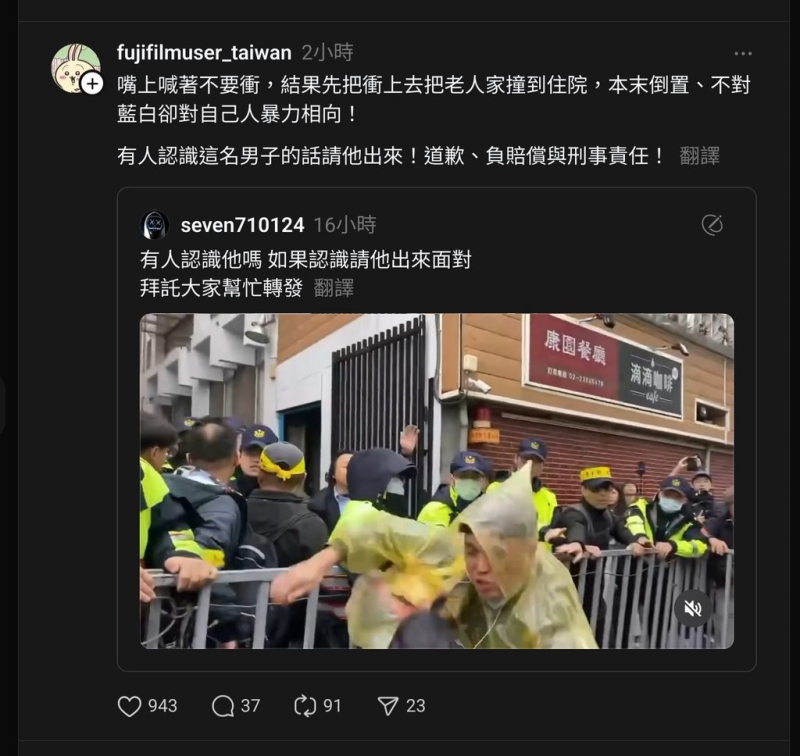
Task: View the 943 likes count
Action: (163, 706)
